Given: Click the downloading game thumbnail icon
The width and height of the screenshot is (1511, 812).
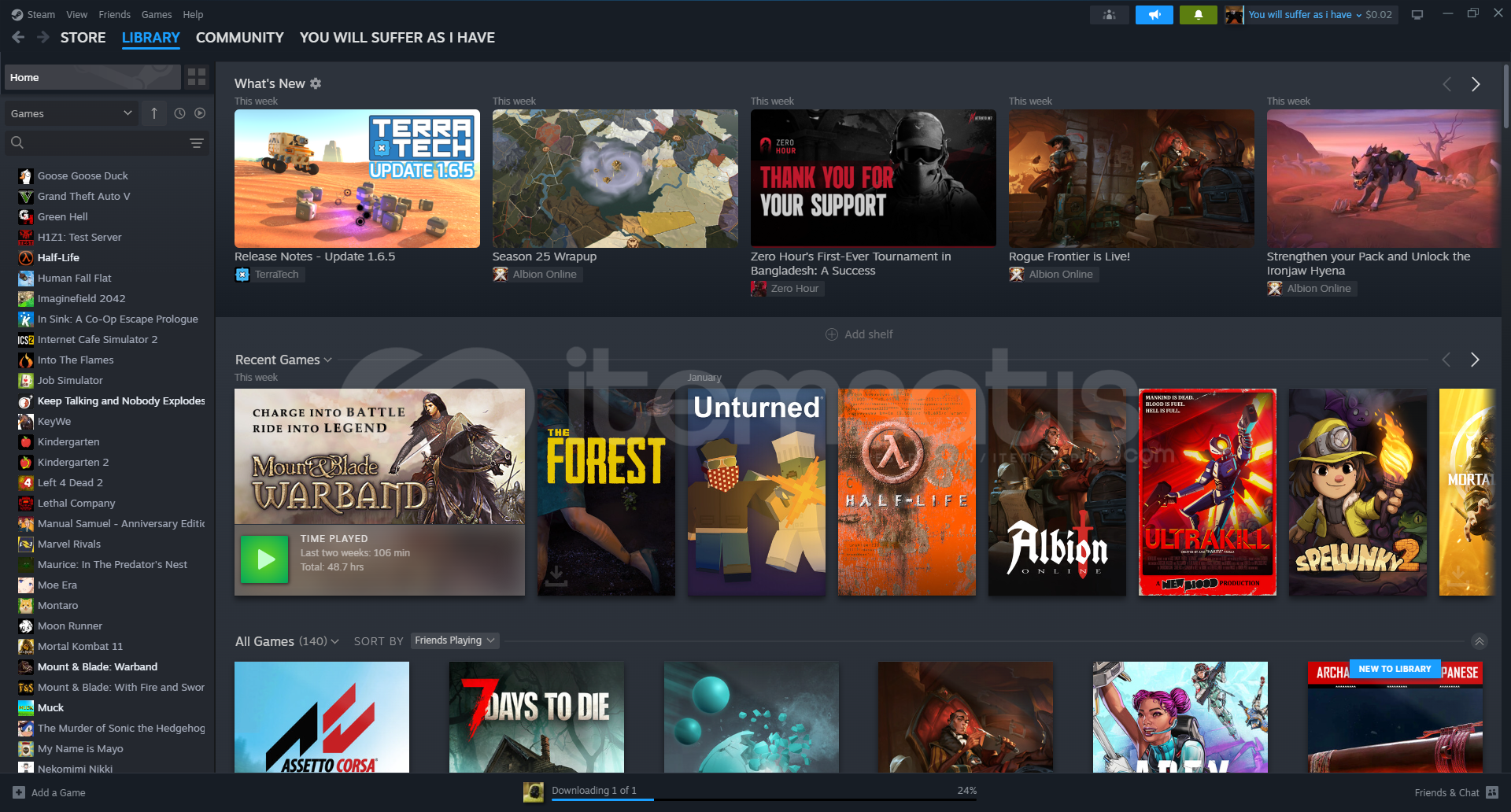Looking at the screenshot, I should pyautogui.click(x=534, y=792).
